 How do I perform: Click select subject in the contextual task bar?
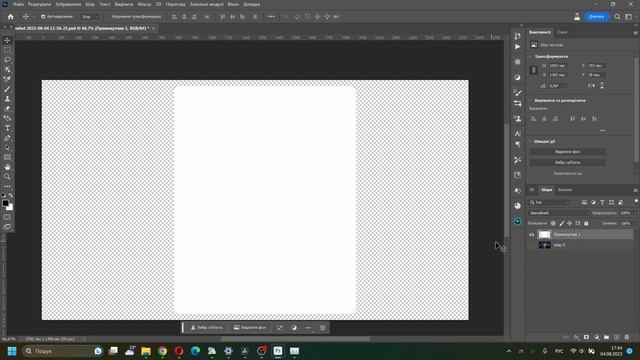[x=207, y=327]
